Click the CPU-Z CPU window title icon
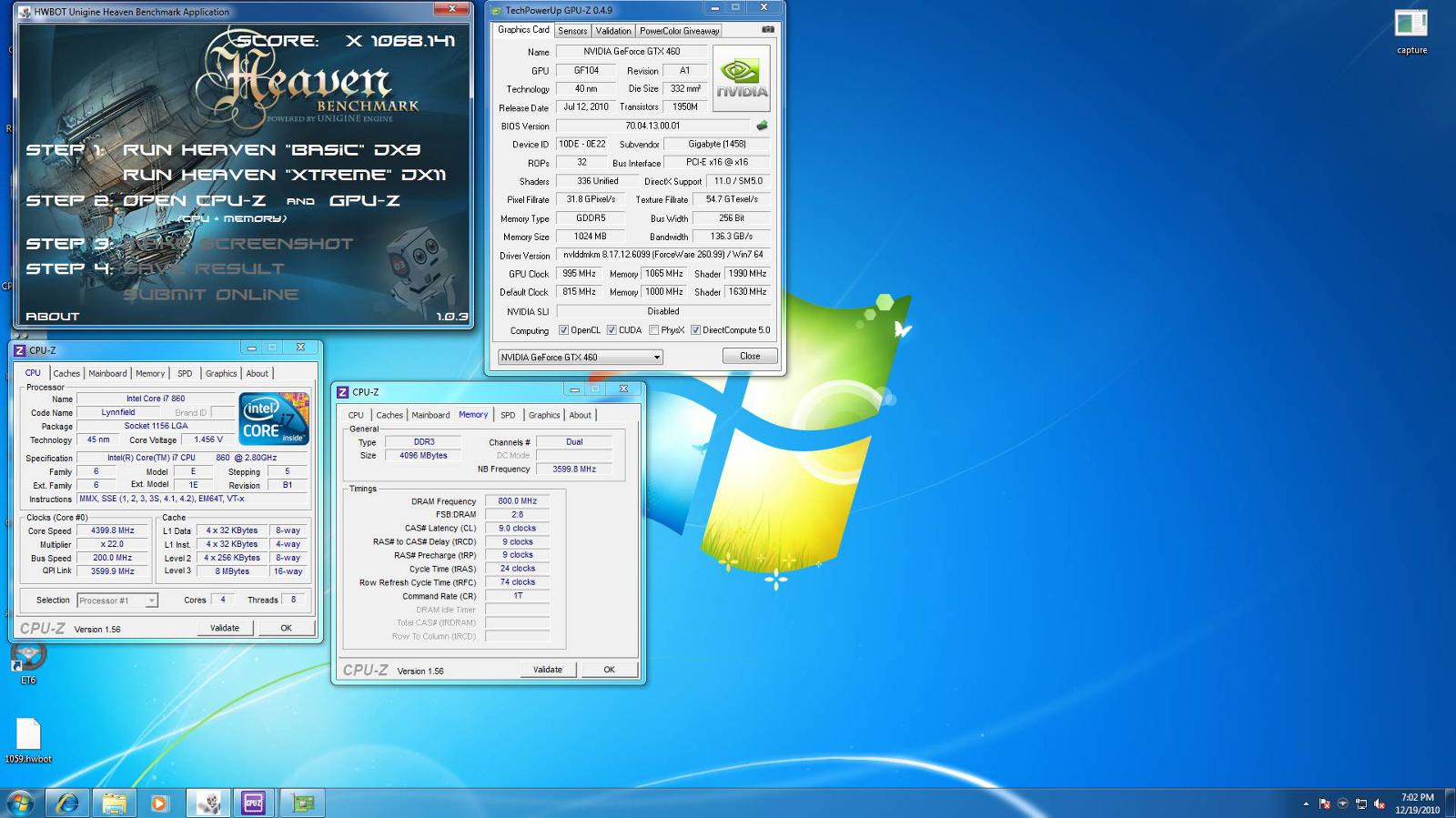 (19, 350)
